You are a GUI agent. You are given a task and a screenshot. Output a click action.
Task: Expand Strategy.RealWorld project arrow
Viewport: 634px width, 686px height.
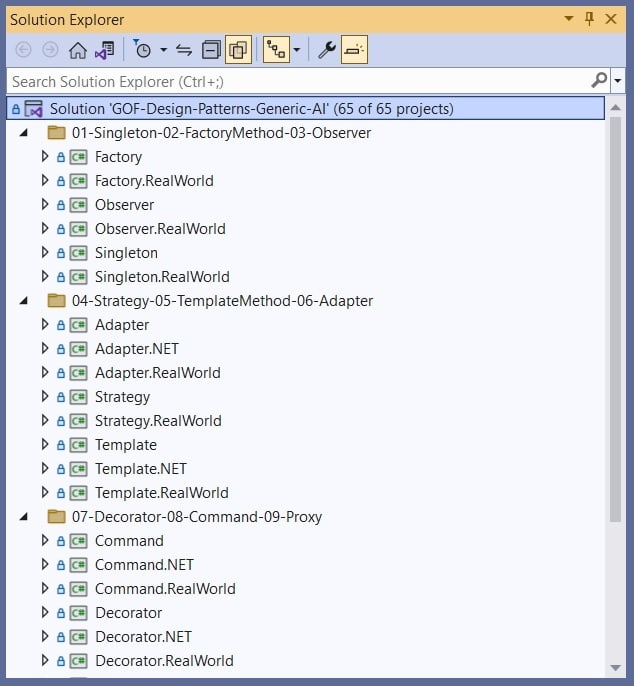click(45, 420)
